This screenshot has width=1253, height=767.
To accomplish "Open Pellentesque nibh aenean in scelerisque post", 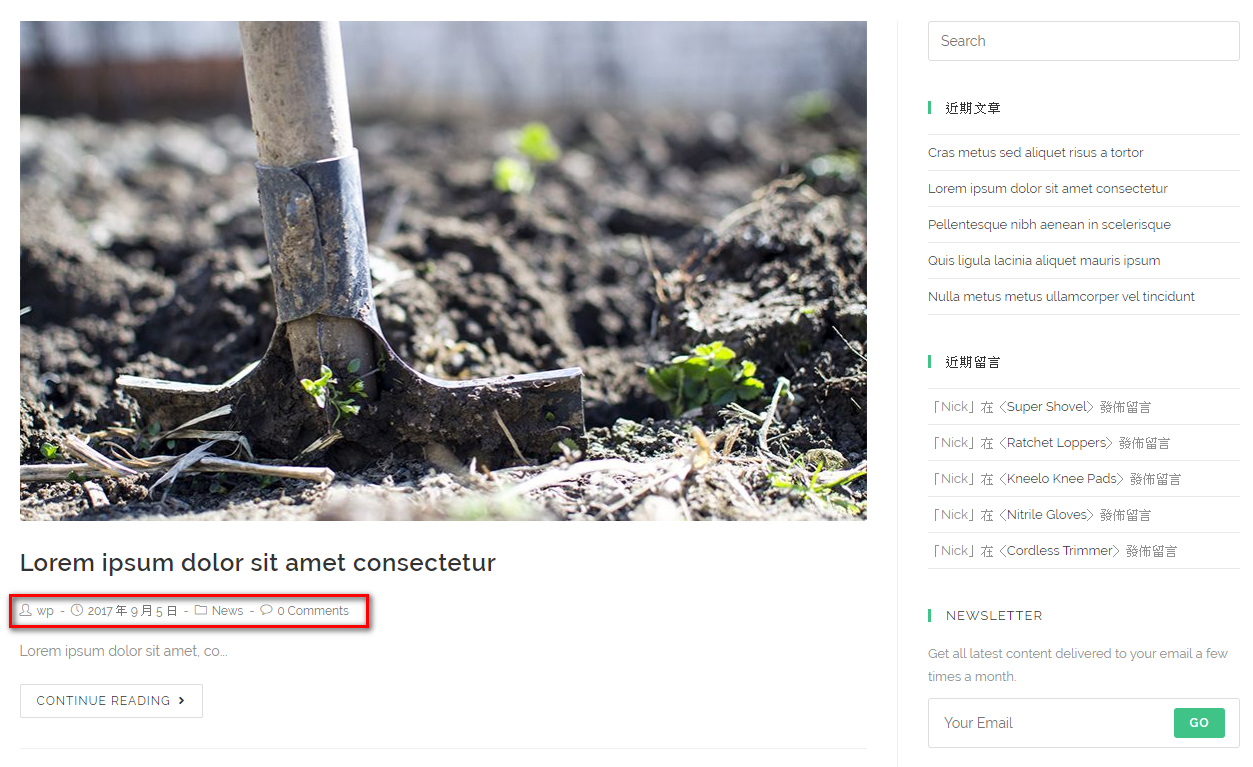I will 1049,225.
